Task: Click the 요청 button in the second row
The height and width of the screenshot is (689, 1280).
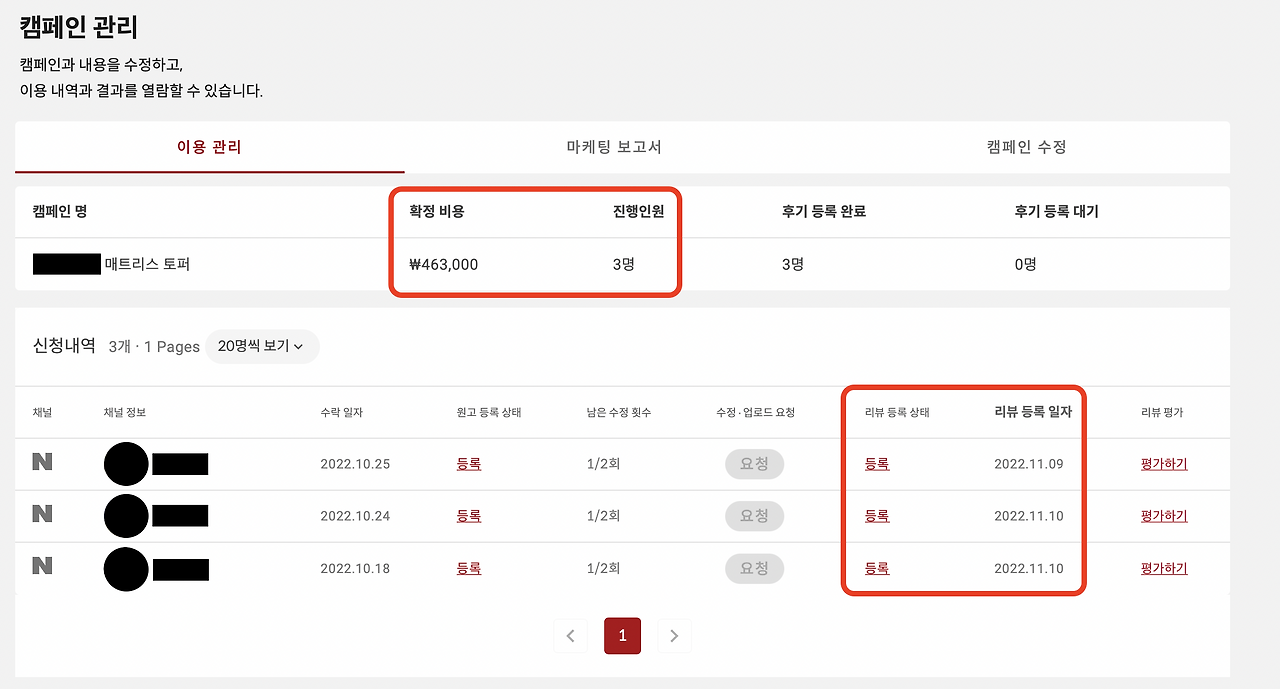Action: point(754,516)
